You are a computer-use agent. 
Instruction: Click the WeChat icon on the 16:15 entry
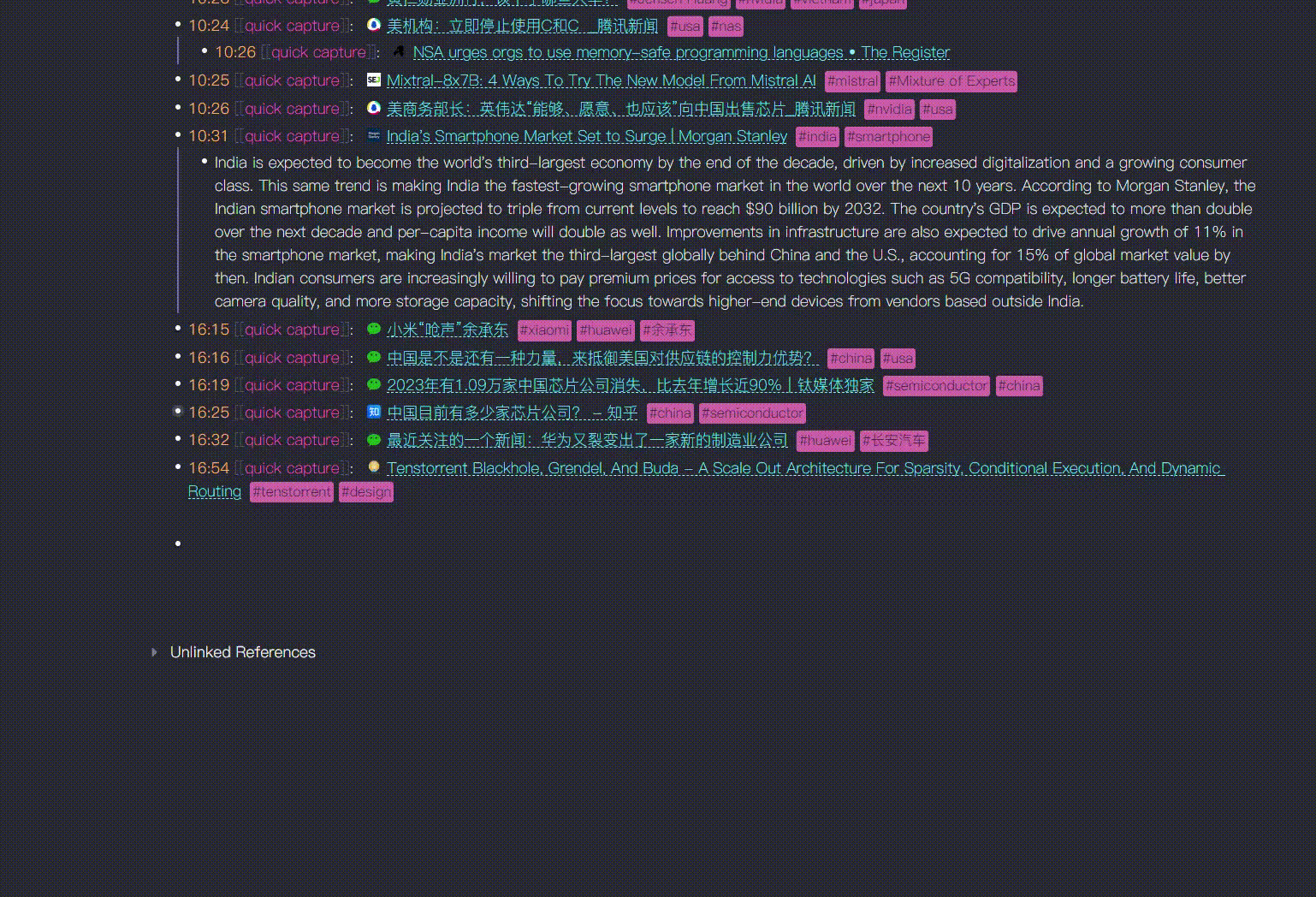pyautogui.click(x=374, y=329)
